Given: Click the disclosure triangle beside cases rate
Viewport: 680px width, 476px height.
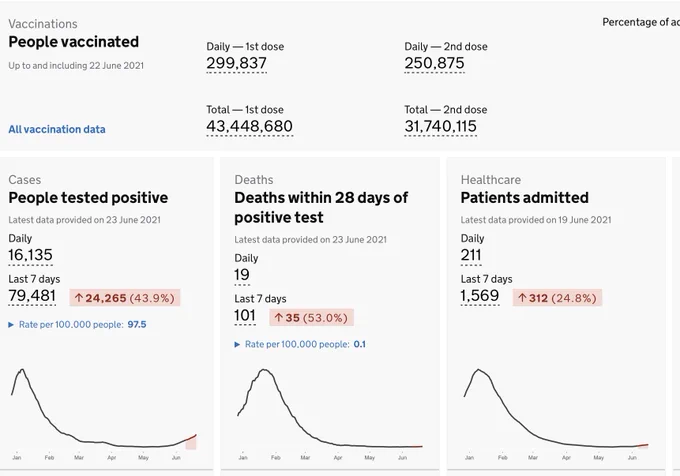Looking at the screenshot, I should coord(11,325).
